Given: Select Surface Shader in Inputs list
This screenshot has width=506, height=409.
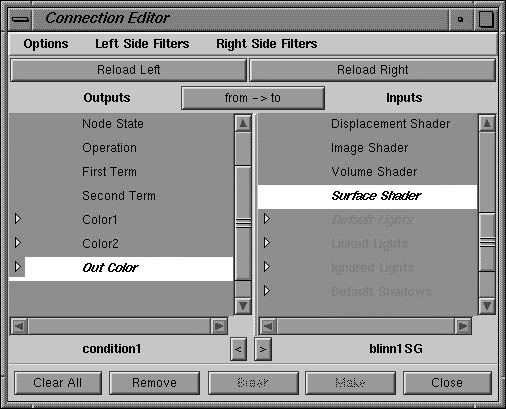Looking at the screenshot, I should [367, 196].
